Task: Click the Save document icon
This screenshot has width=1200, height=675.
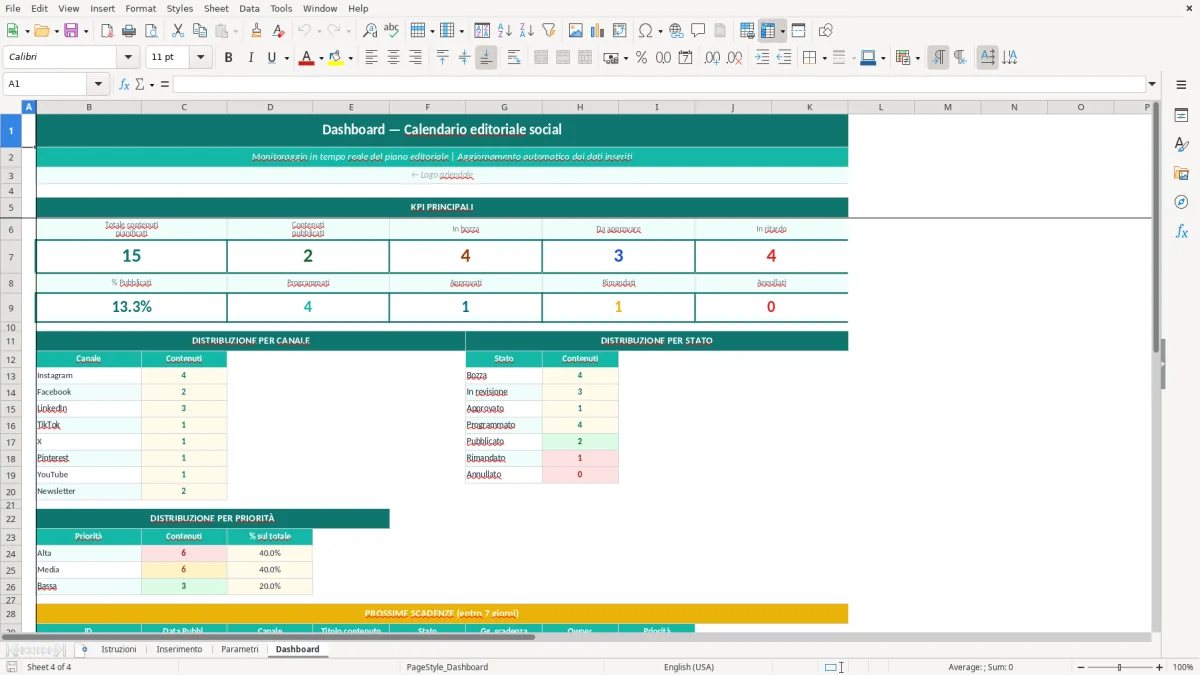Action: coord(71,30)
